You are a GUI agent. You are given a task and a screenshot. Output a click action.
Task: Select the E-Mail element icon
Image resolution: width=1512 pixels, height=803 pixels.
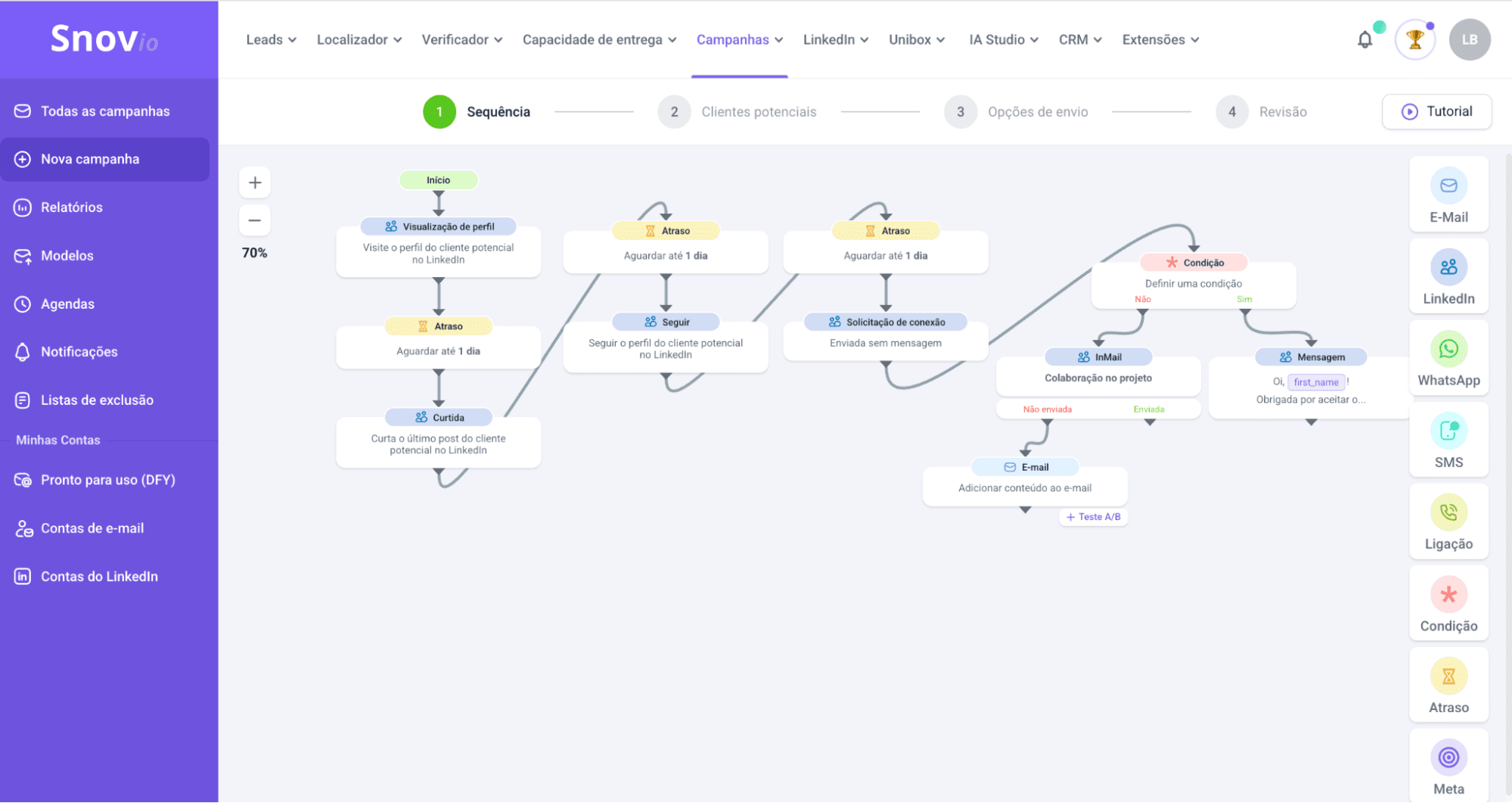tap(1448, 186)
